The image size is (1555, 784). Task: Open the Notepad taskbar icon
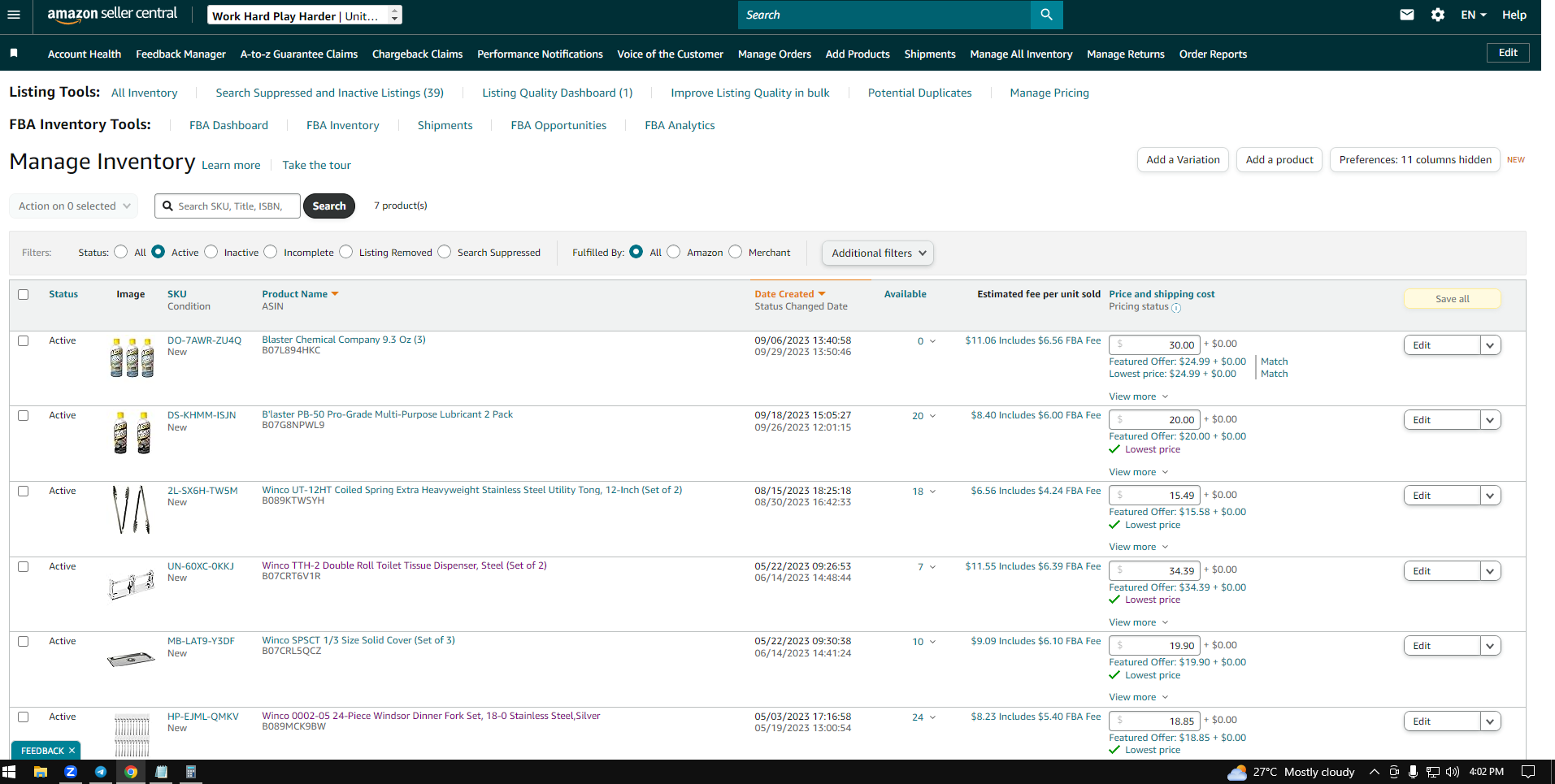tap(161, 772)
